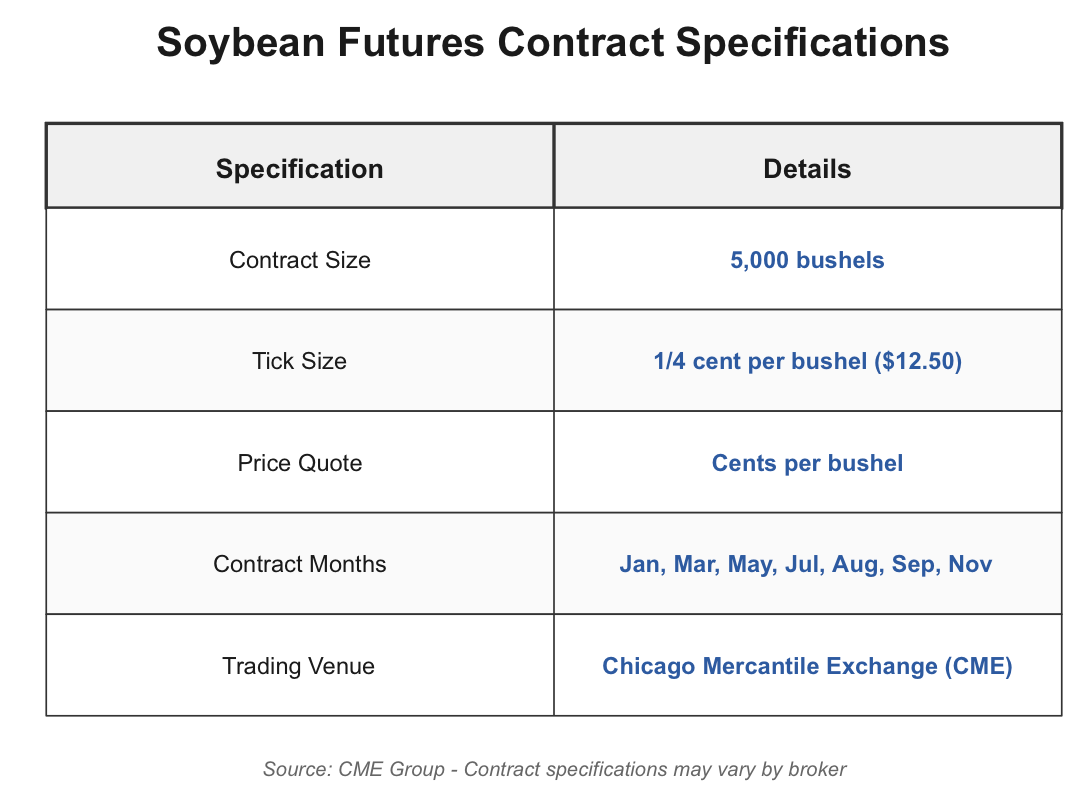Select Jul in the contract months list
Image resolution: width=1075 pixels, height=792 pixels.
pos(804,564)
